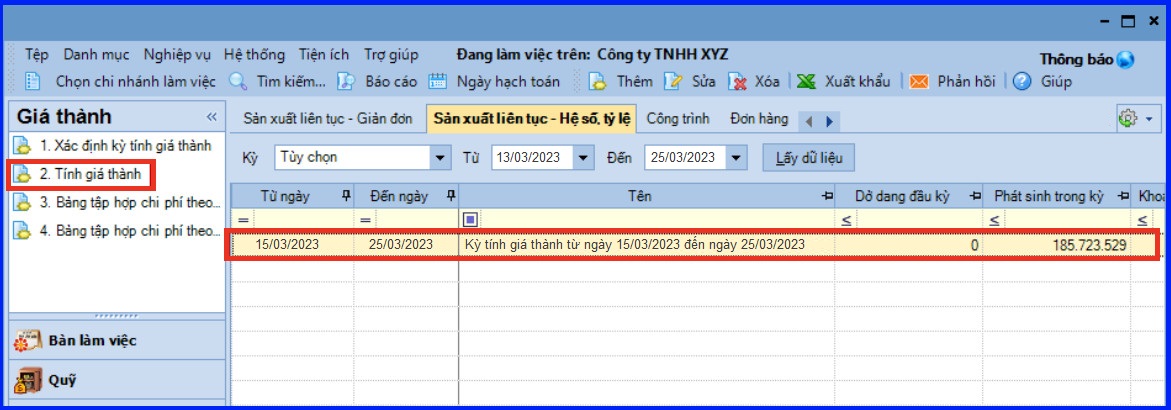Sort by the Tên column header

[x=640, y=196]
